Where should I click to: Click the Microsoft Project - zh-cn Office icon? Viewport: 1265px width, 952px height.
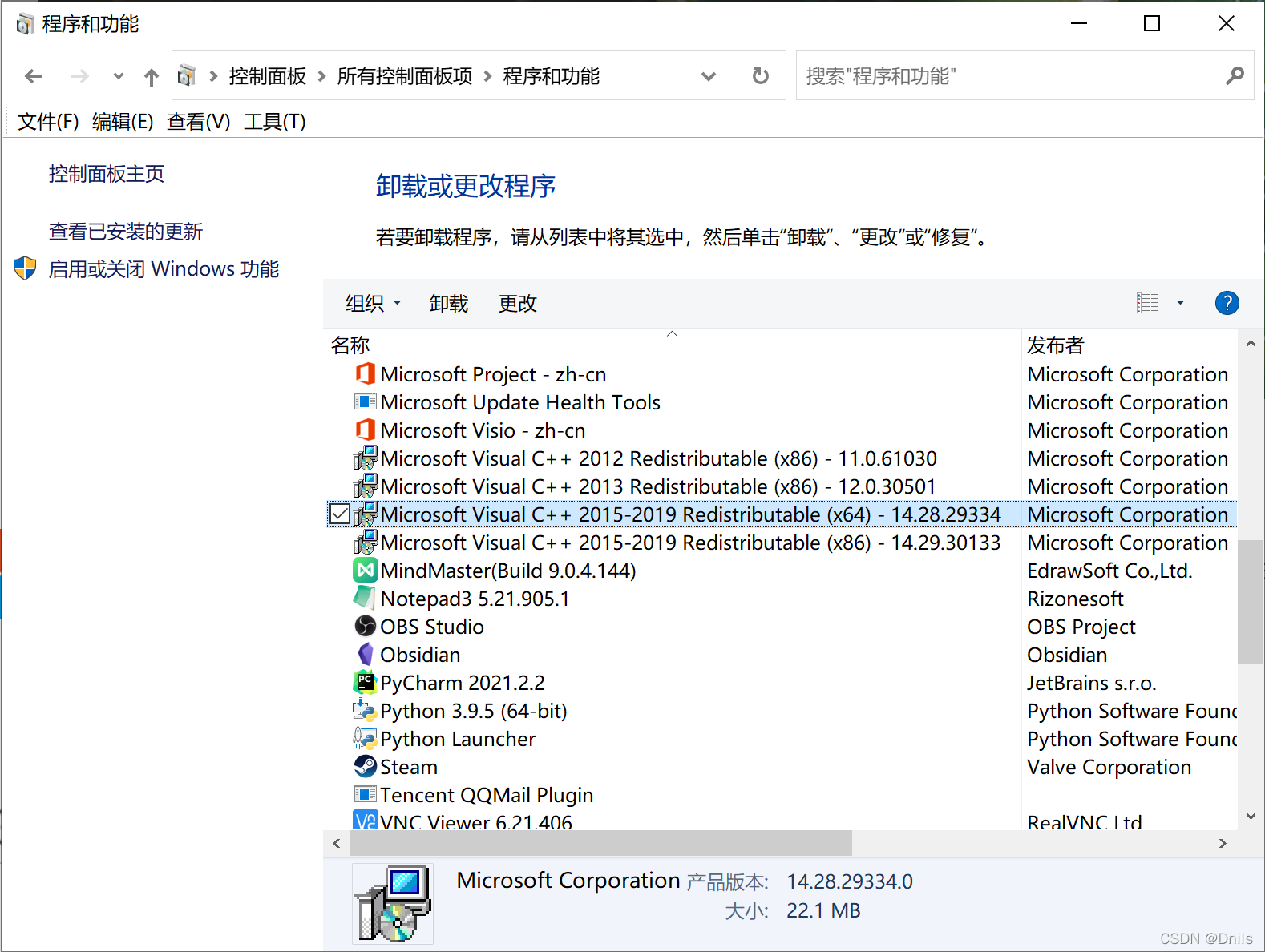click(x=365, y=373)
